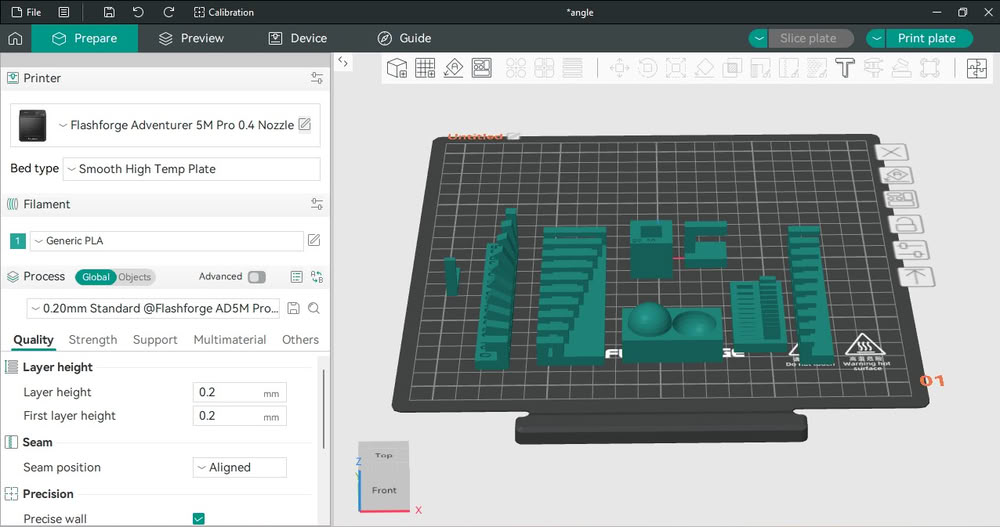Click the Print plate button
1000x527 pixels.
[926, 38]
